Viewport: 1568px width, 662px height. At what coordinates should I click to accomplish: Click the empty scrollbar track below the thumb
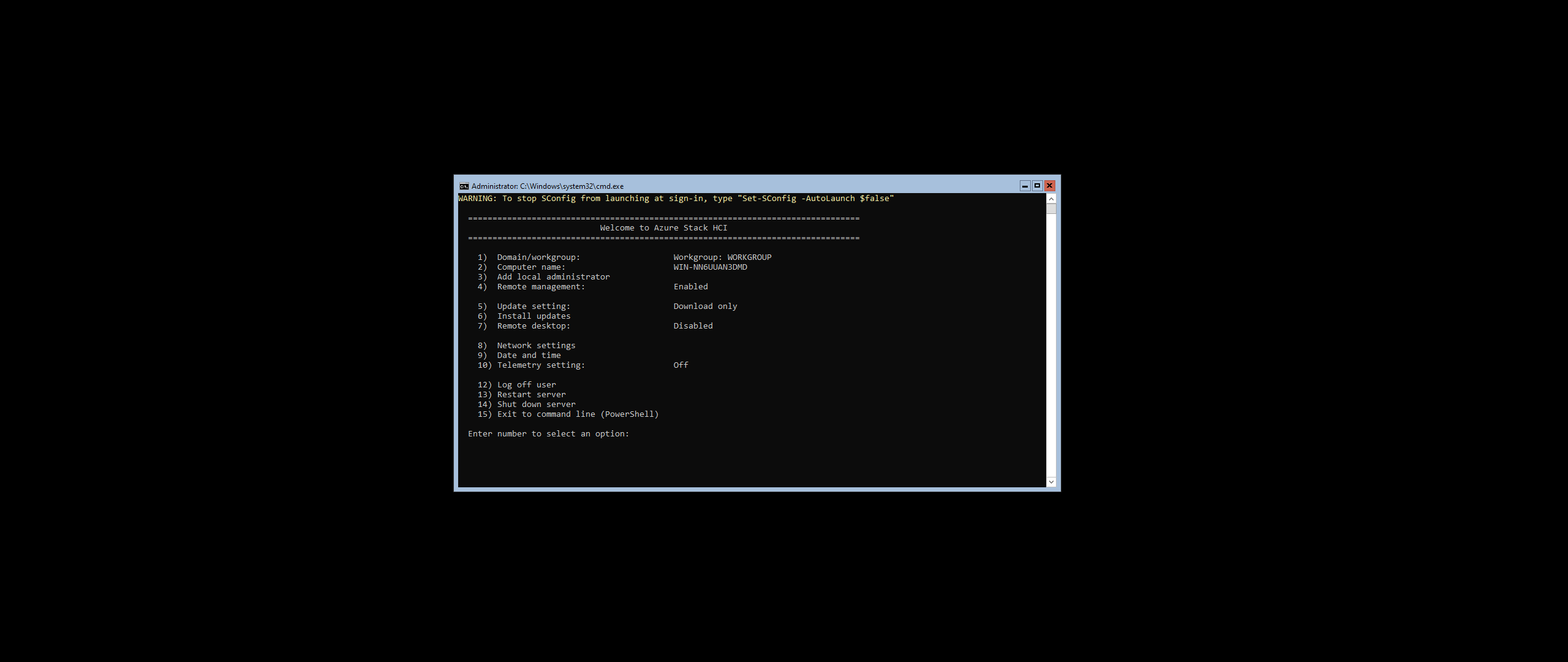tap(1051, 343)
